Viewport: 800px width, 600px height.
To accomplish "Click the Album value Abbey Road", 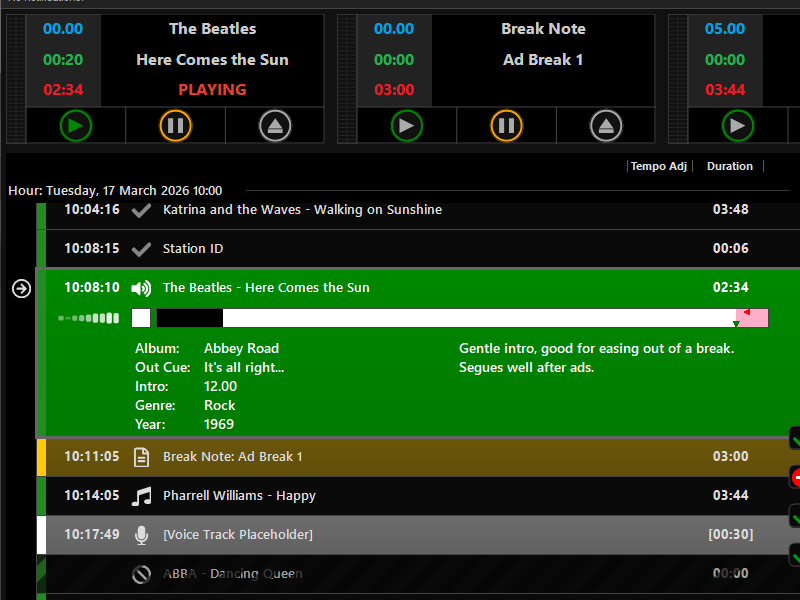I will (x=241, y=348).
